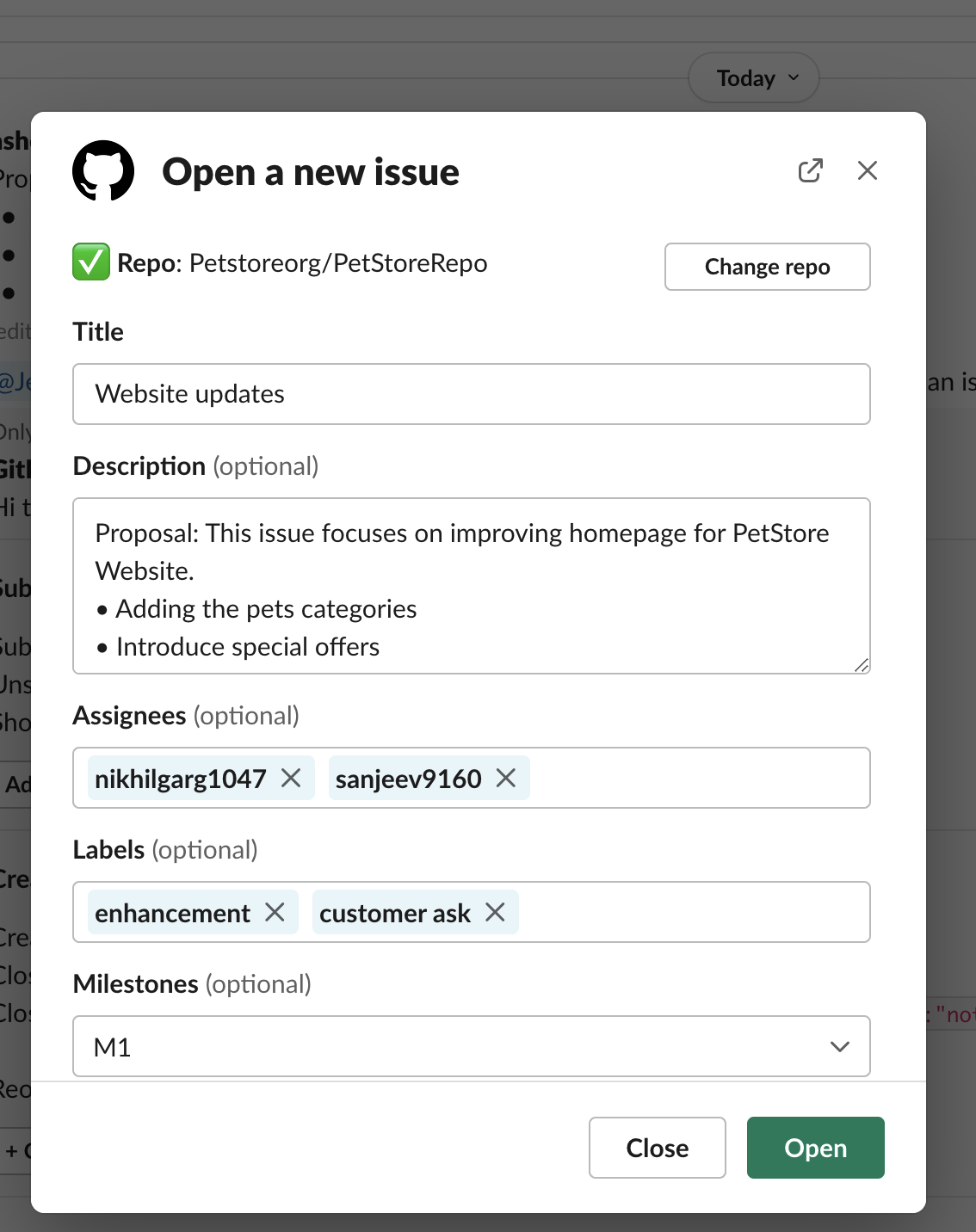This screenshot has height=1232, width=976.
Task: Open issue in external browser via share icon
Action: [x=810, y=171]
